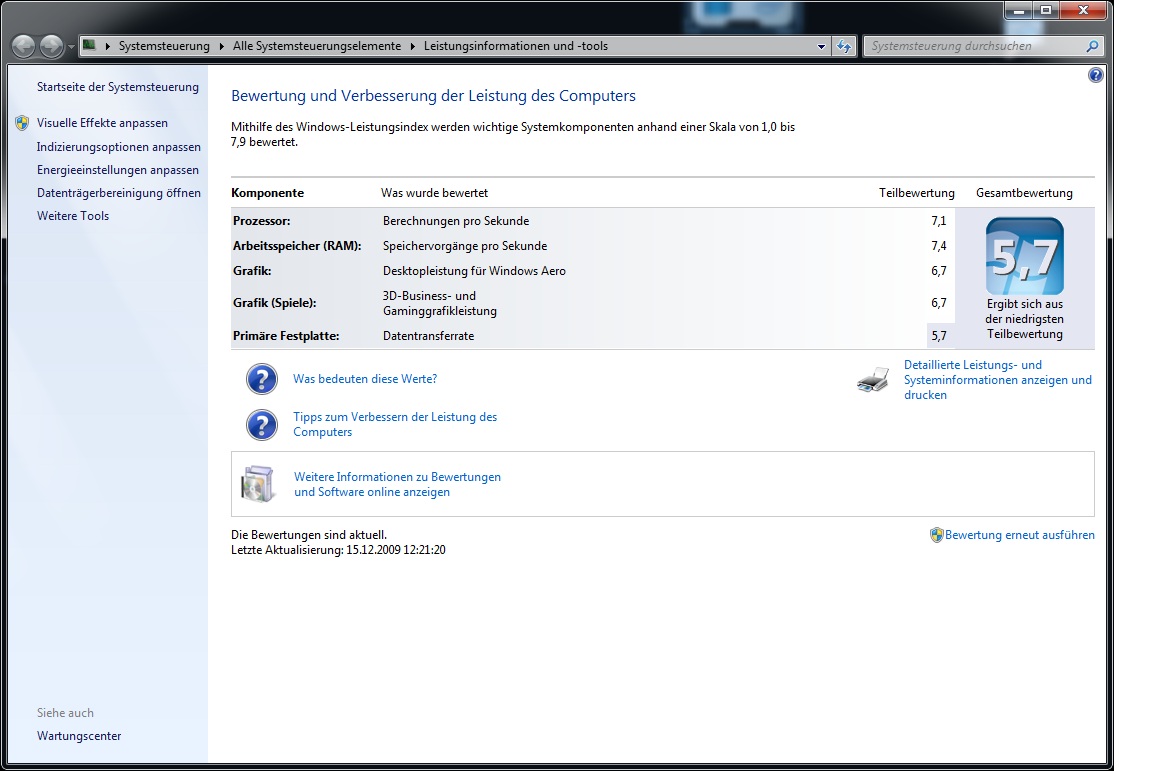
Task: Open Indizierungsoptionen anpassen
Action: pos(118,147)
